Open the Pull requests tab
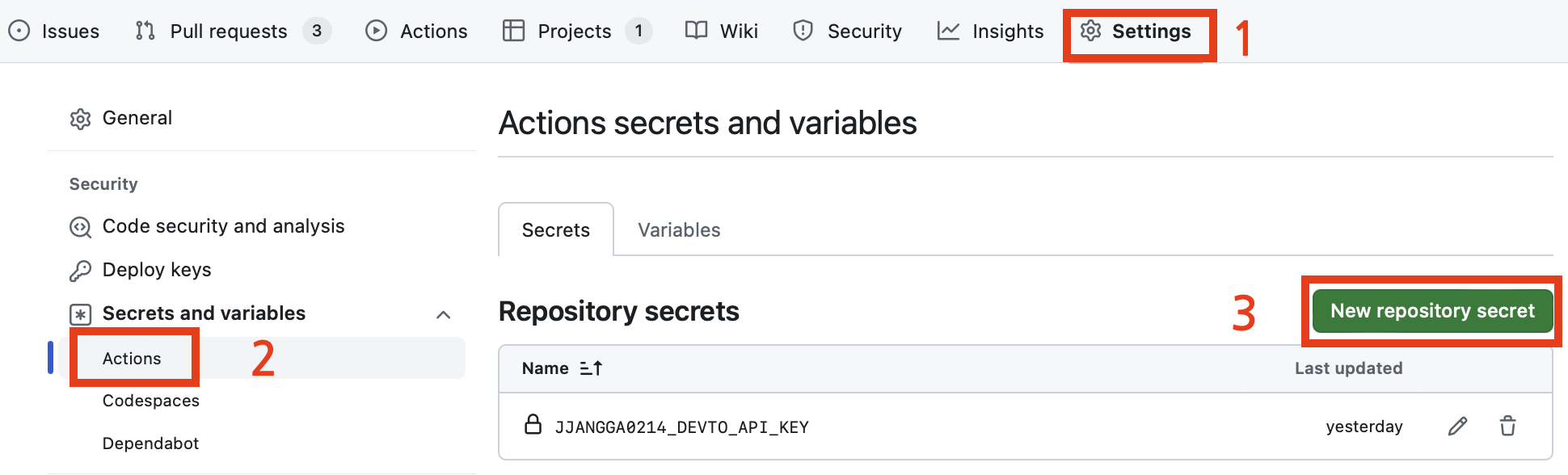The width and height of the screenshot is (1568, 475). (229, 32)
